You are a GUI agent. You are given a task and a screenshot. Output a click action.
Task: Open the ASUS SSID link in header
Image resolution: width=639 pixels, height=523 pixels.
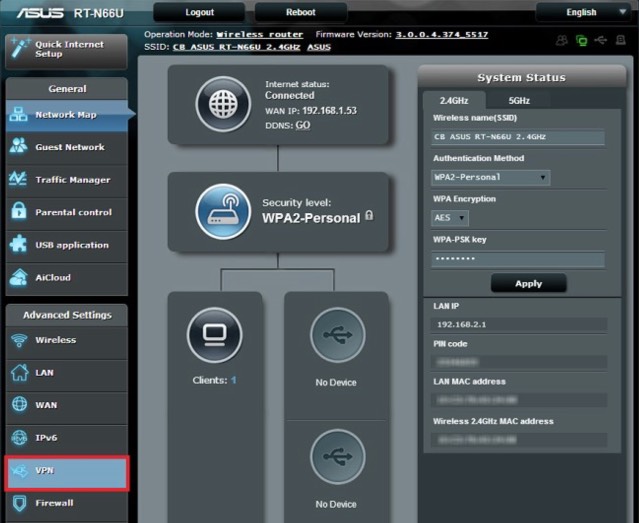click(319, 47)
